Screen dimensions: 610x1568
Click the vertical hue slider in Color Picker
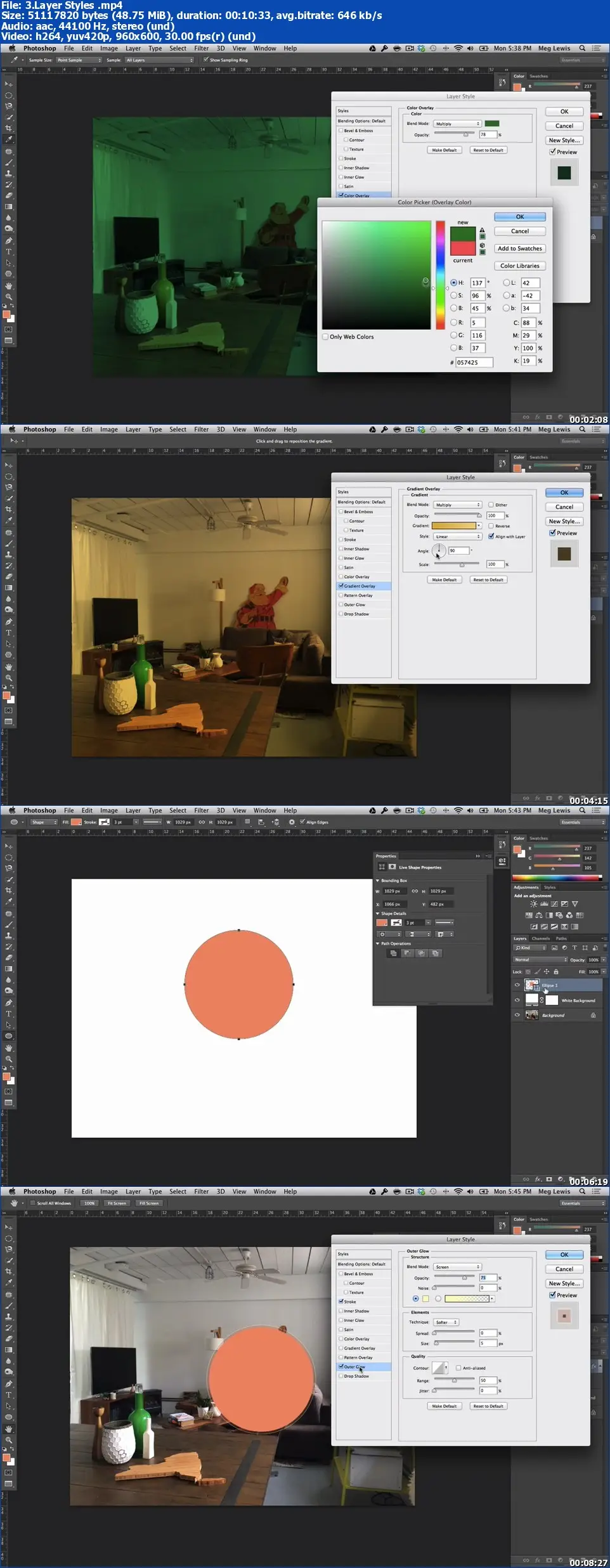440,275
